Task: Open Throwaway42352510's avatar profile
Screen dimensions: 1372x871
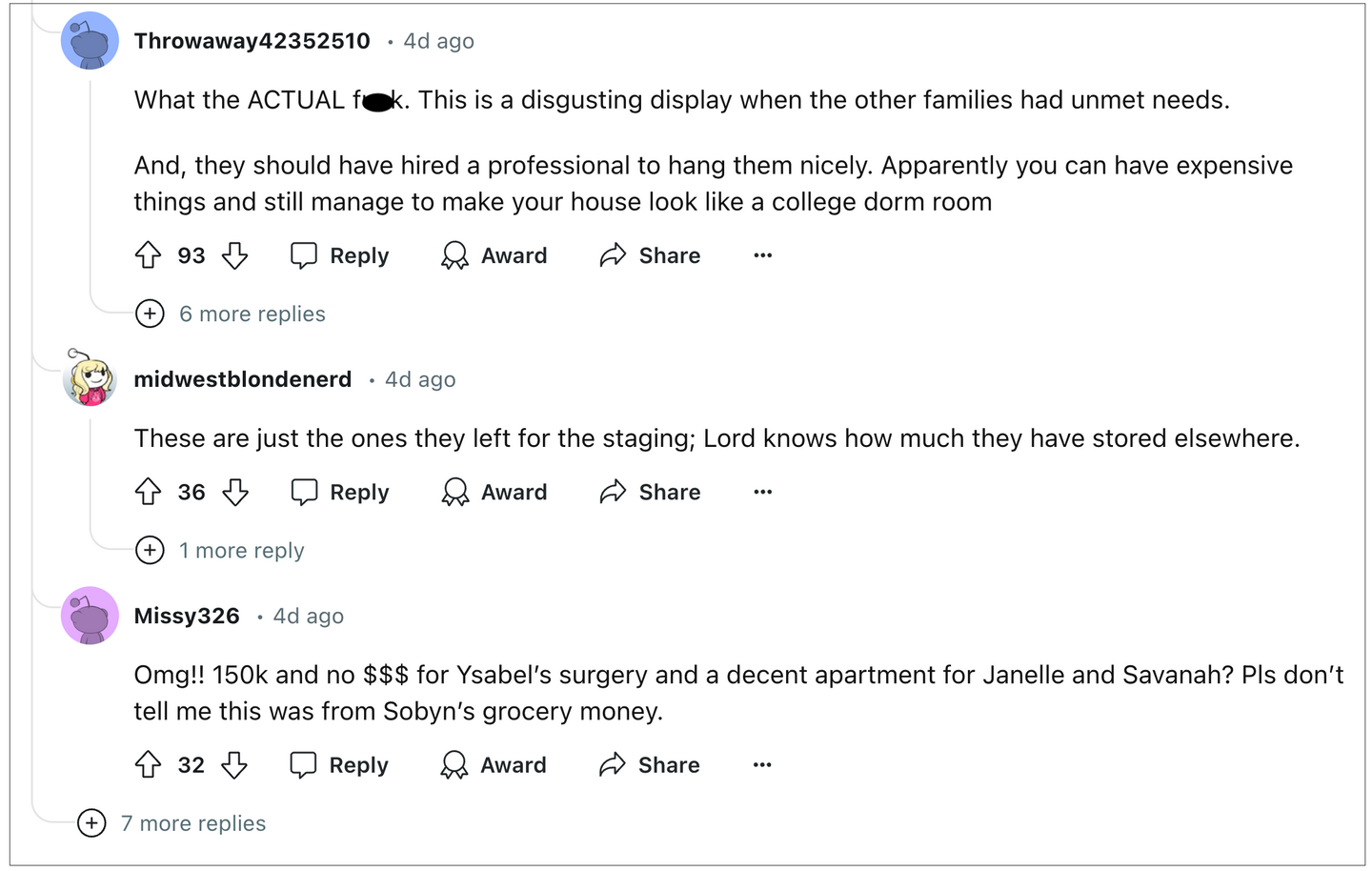Action: pyautogui.click(x=90, y=41)
